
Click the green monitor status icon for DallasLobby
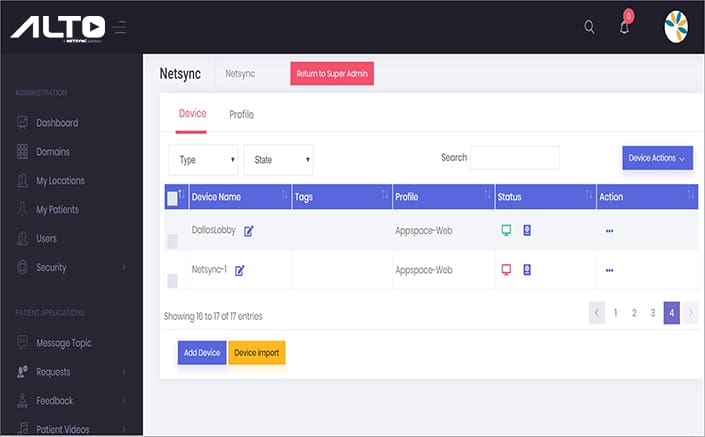pyautogui.click(x=506, y=230)
